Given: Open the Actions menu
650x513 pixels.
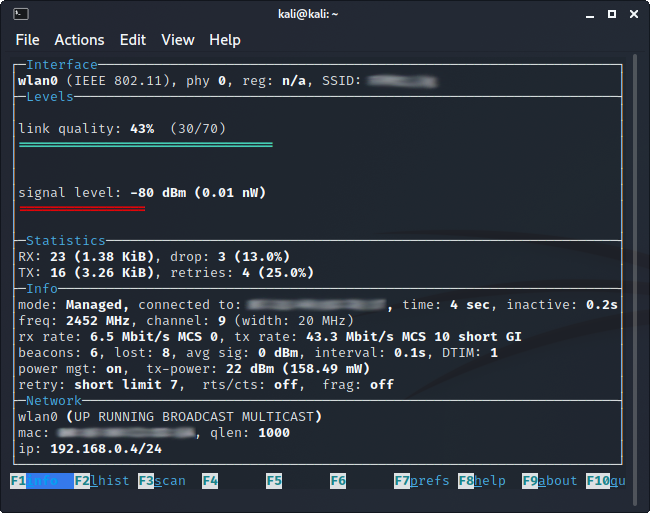Looking at the screenshot, I should tap(79, 40).
